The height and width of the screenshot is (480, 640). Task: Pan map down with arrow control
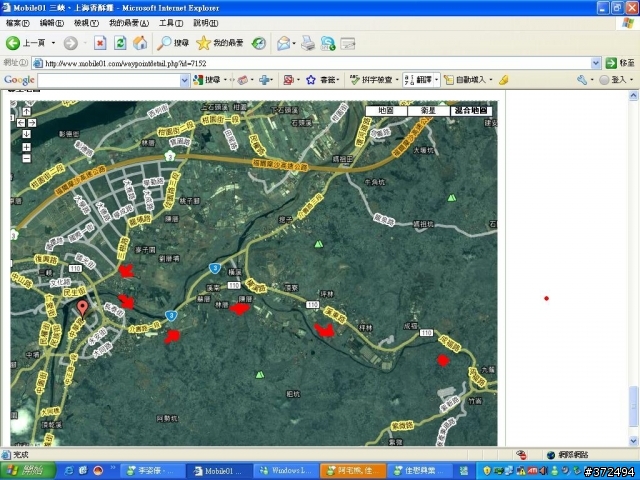coord(27,133)
